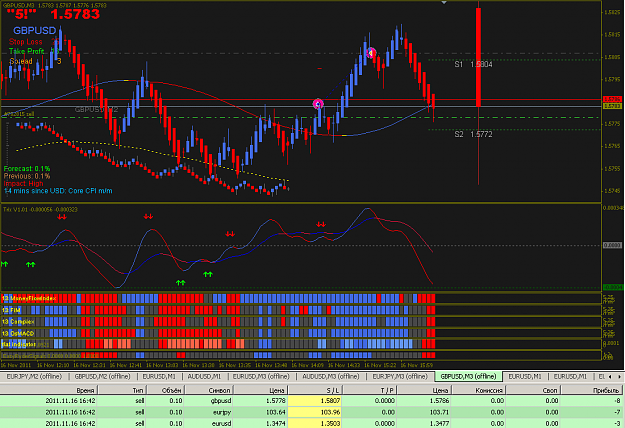This screenshot has height=428, width=625.
Task: Click the S1 1.5804 support label
Action: click(x=473, y=64)
